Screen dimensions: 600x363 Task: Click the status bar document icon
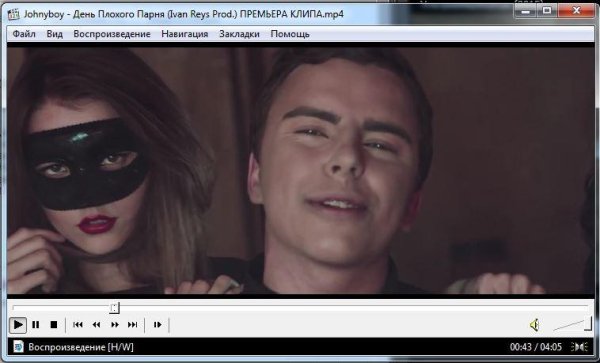tap(18, 347)
